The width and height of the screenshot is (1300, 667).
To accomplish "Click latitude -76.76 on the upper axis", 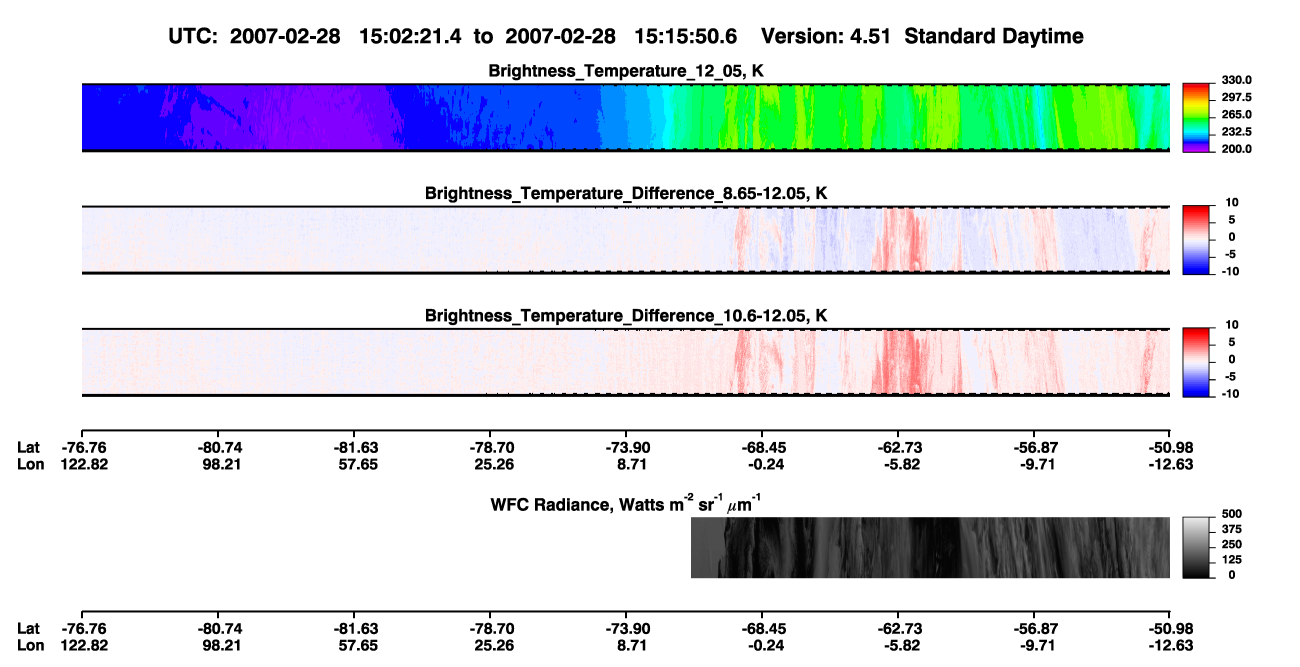I will 86,448.
